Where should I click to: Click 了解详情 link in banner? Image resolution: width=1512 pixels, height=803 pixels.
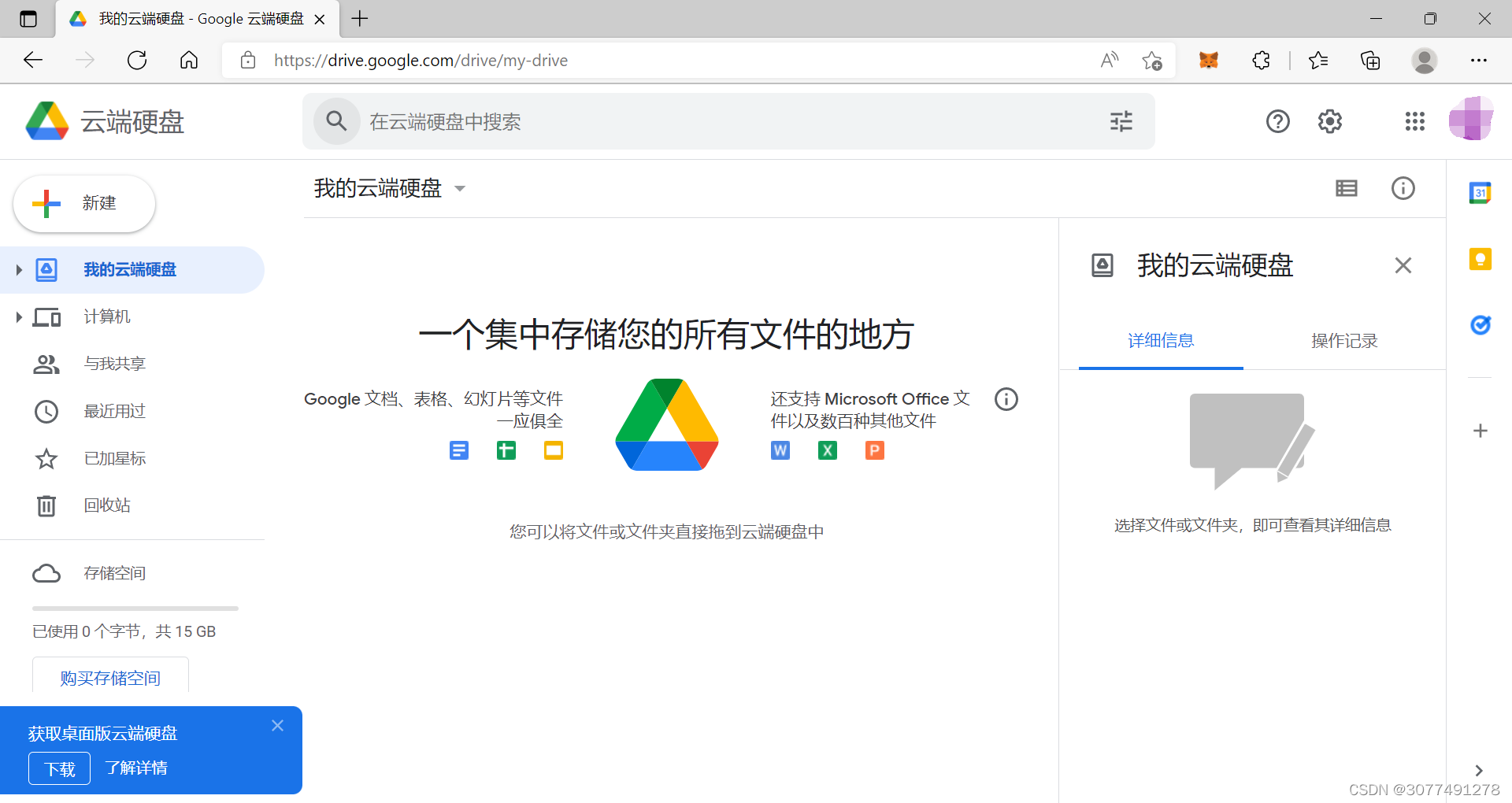click(x=136, y=768)
